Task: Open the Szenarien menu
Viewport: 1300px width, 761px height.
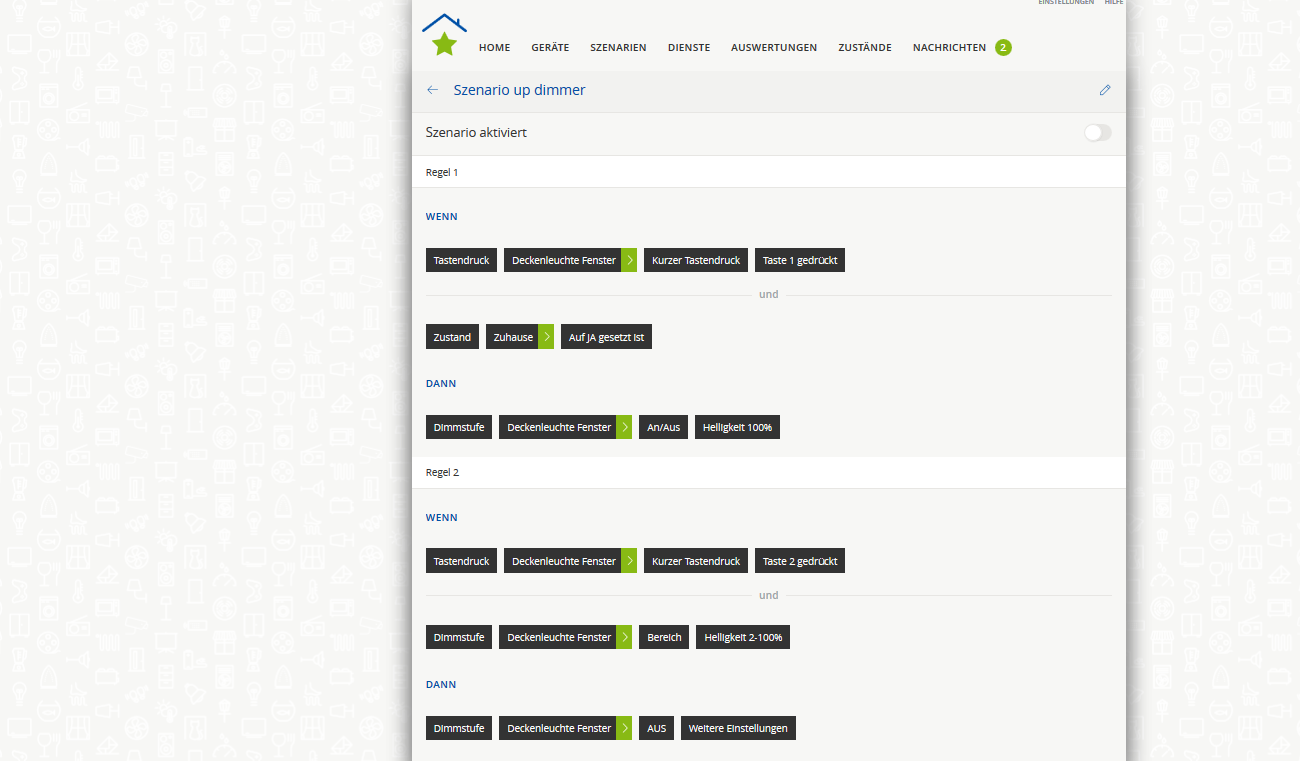Action: pos(618,47)
